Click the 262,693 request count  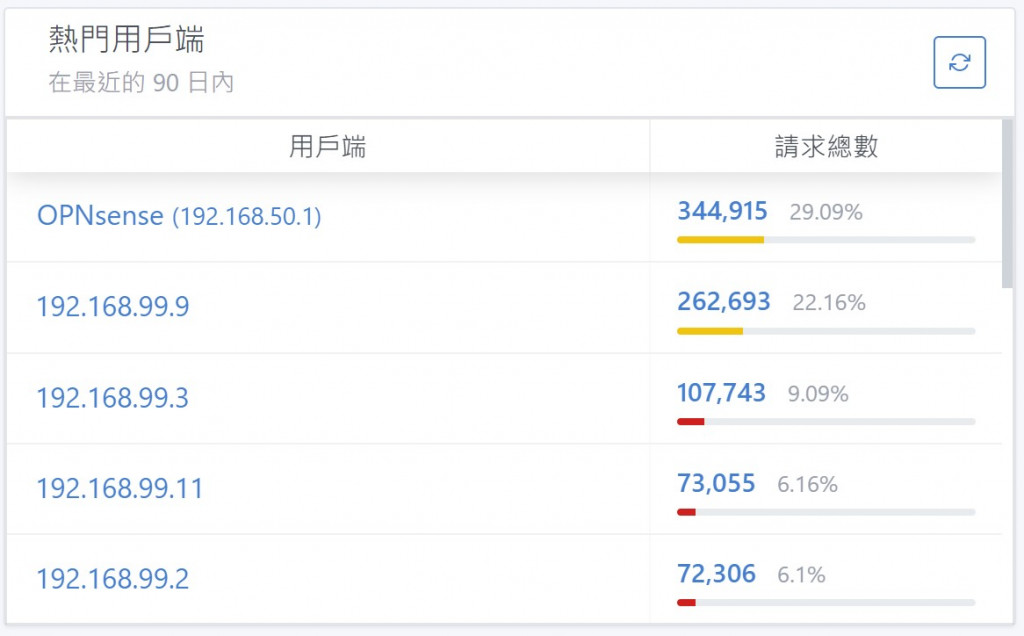click(x=724, y=301)
